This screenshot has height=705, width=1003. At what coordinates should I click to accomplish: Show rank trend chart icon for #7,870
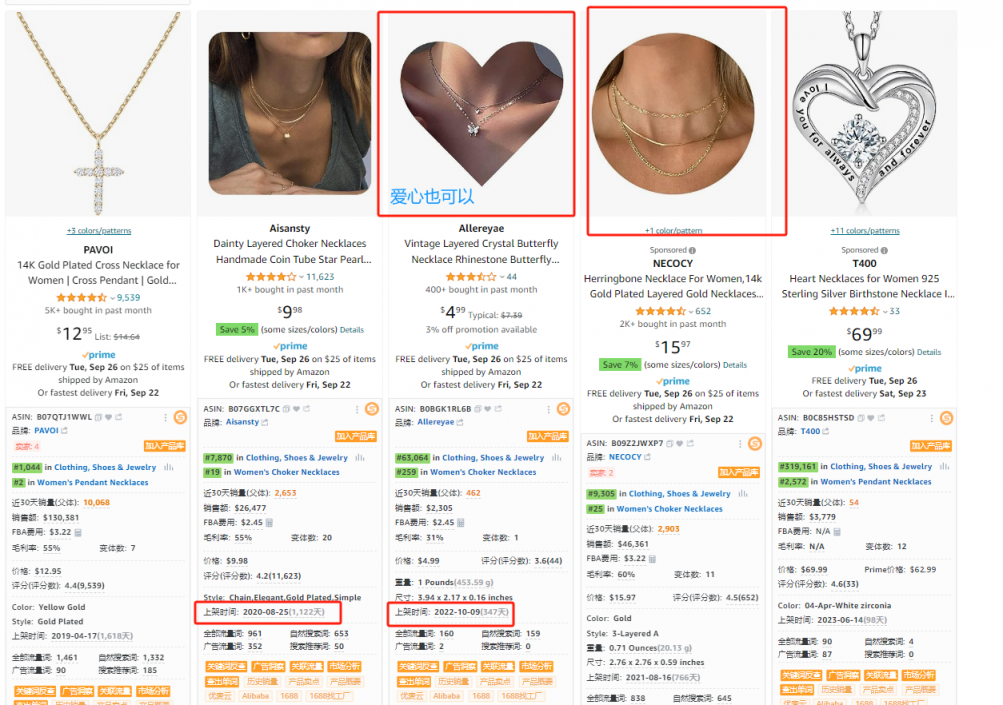[x=360, y=457]
